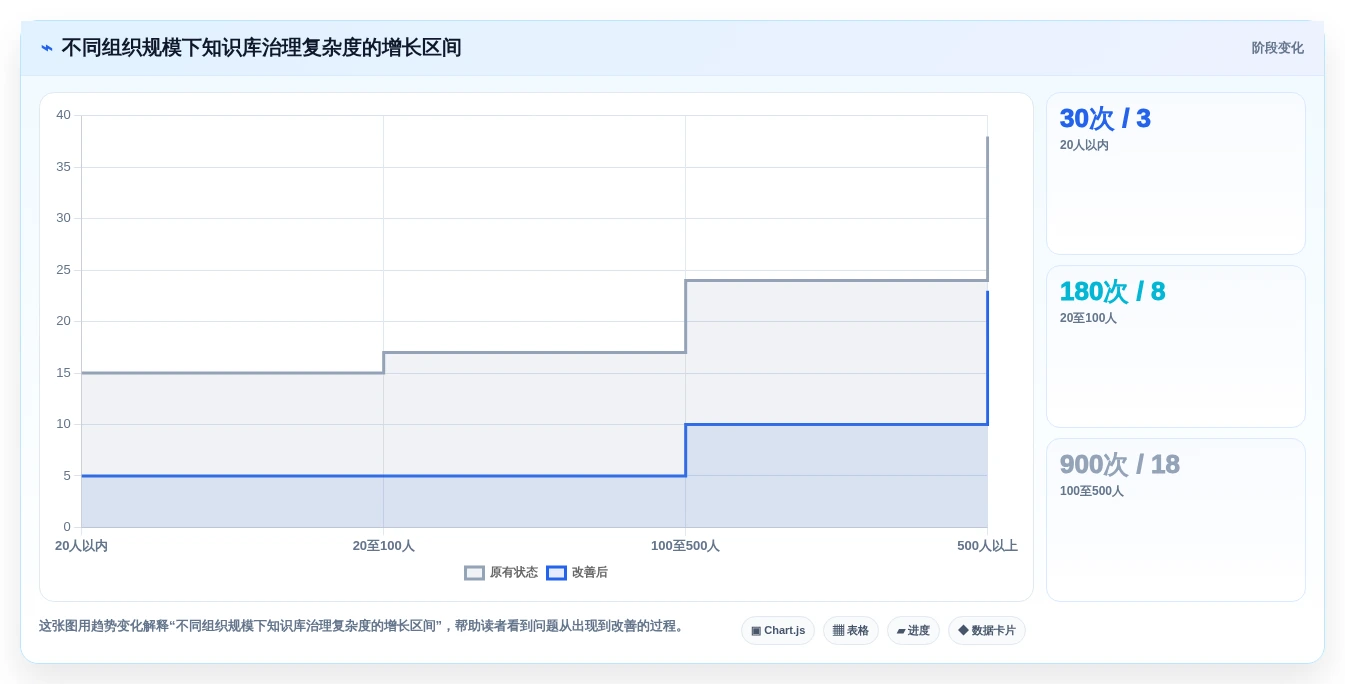The image size is (1345, 684).
Task: Toggle the 原有状态 legend item
Action: pos(501,573)
